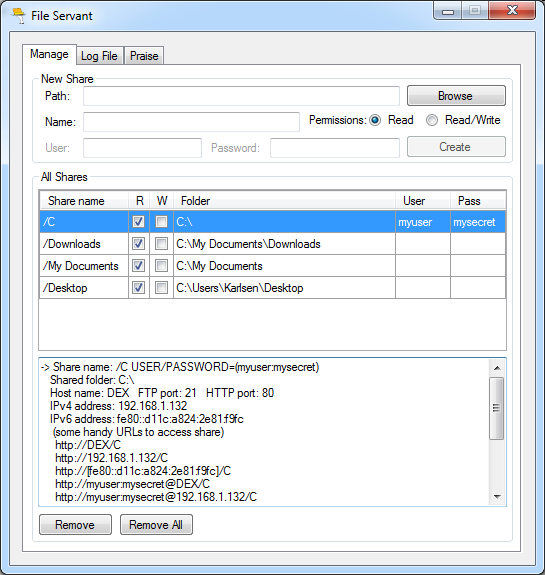This screenshot has height=575, width=545.
Task: Click the Folder column header
Action: tap(285, 201)
